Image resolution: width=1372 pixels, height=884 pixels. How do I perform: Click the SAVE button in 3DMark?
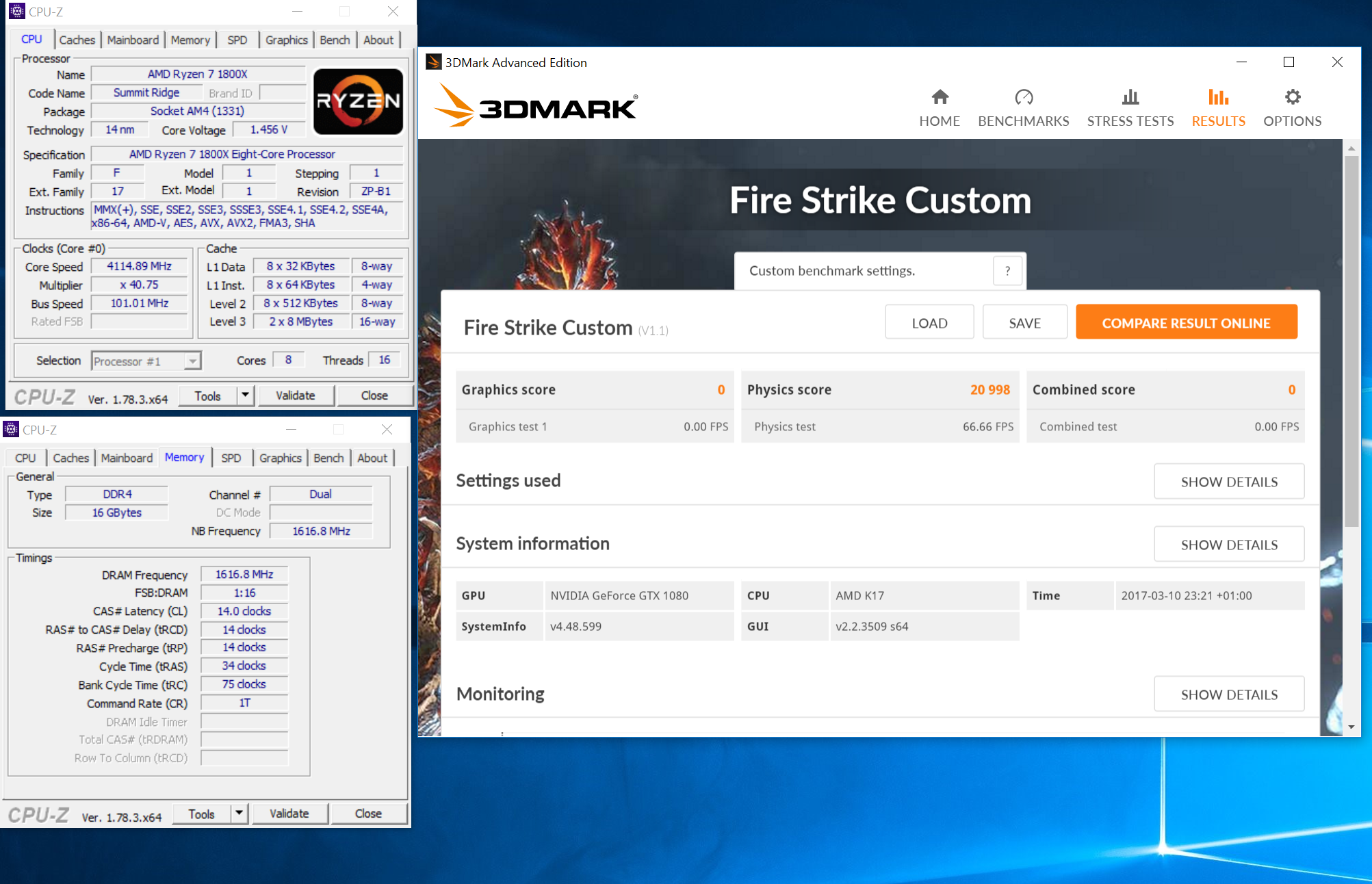coord(1024,322)
